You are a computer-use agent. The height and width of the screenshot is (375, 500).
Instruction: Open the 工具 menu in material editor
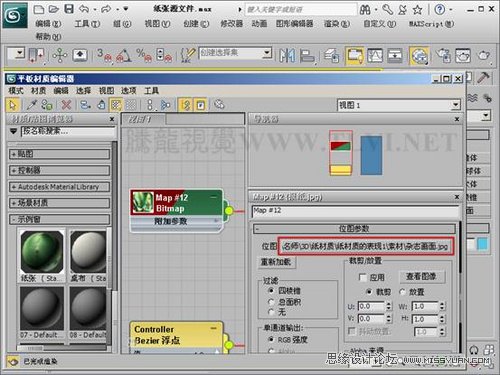click(151, 91)
